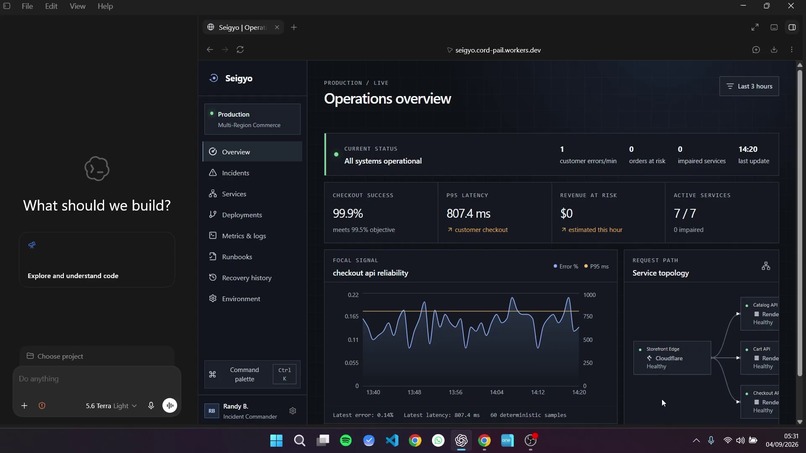The image size is (806, 453).
Task: Focus the Do anything prompt field
Action: (97, 379)
